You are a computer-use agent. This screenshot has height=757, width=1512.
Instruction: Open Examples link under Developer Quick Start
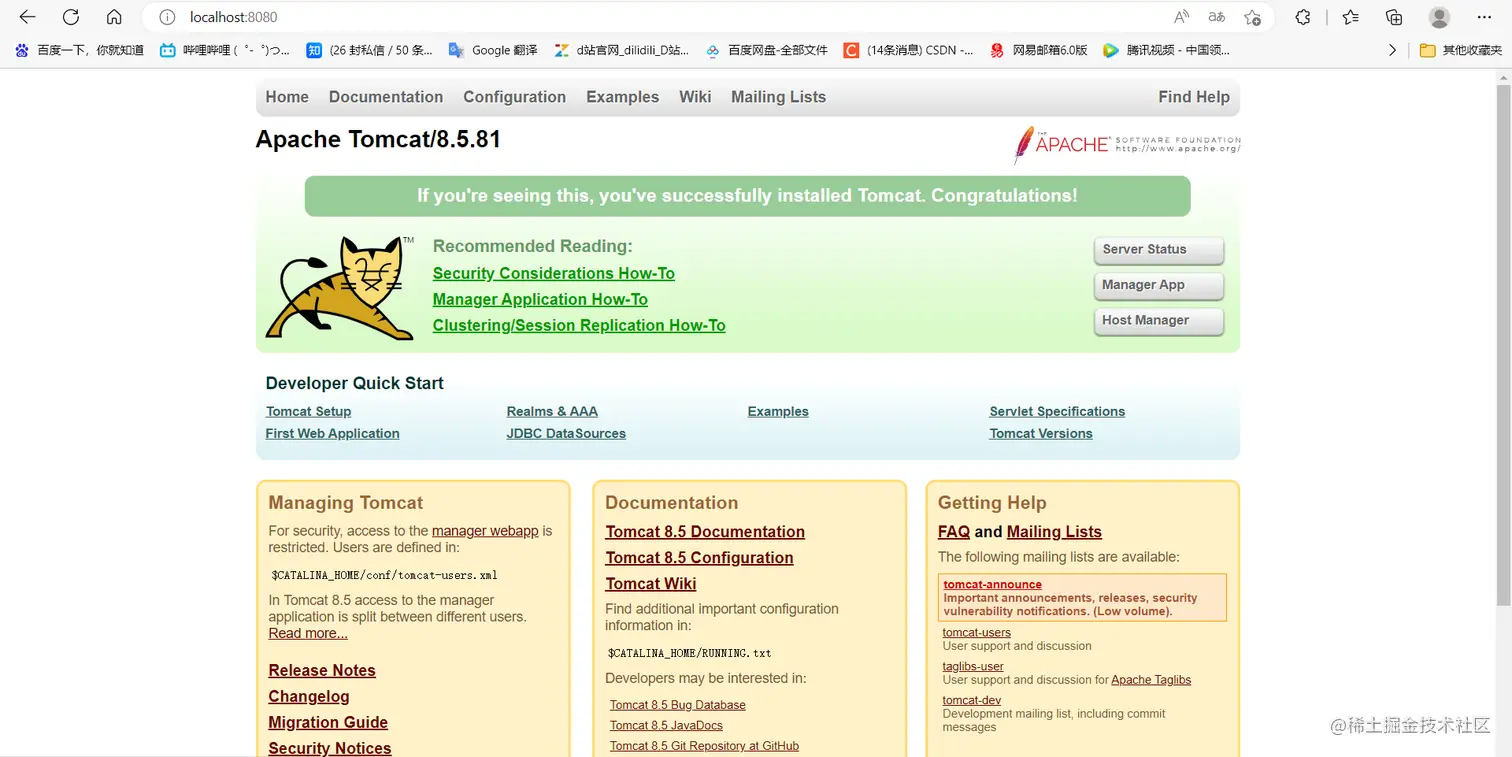click(x=778, y=411)
